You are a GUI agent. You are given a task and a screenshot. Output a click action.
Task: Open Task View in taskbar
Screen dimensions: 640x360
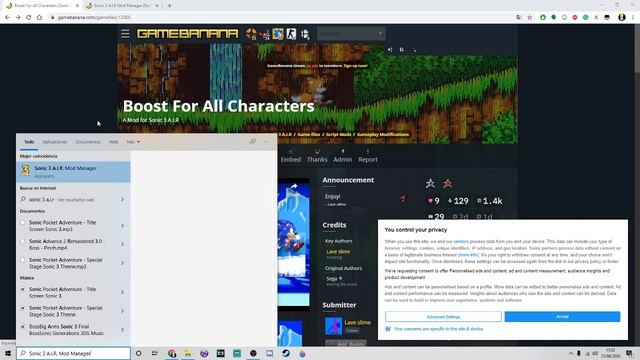(x=155, y=353)
